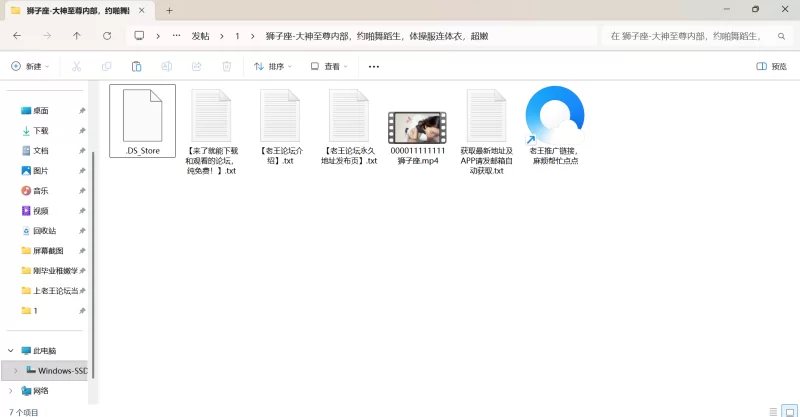Viewport: 800px width, 417px height.
Task: Click the Copy icon in toolbar
Action: tap(106, 66)
